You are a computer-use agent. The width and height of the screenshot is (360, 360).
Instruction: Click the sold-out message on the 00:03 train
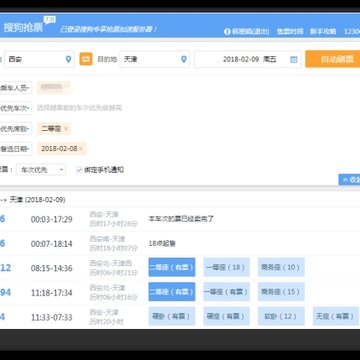[181, 219]
